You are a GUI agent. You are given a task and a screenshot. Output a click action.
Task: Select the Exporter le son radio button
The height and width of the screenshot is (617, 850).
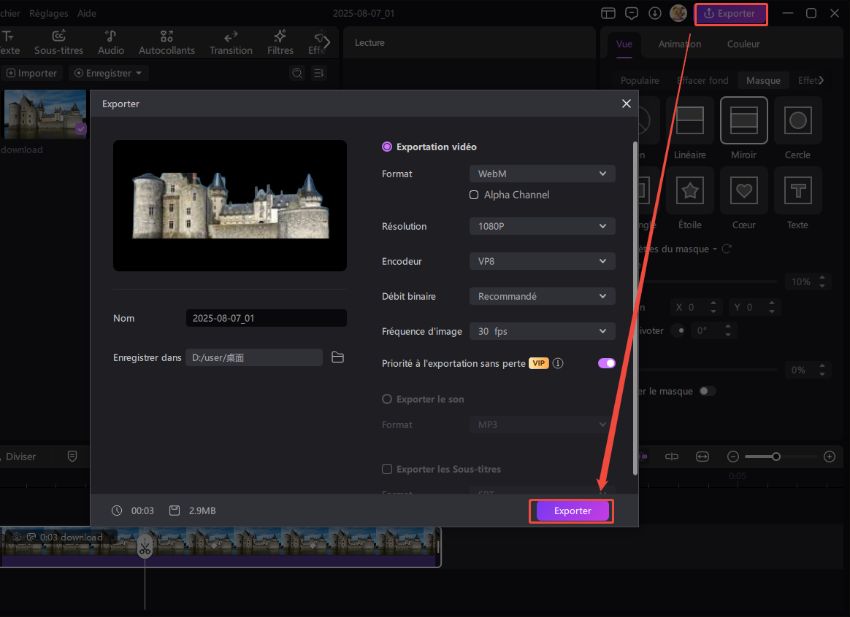pos(387,399)
